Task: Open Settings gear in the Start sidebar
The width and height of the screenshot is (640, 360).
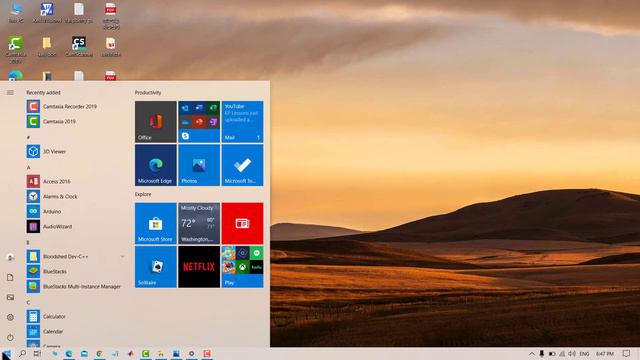Action: click(x=10, y=317)
